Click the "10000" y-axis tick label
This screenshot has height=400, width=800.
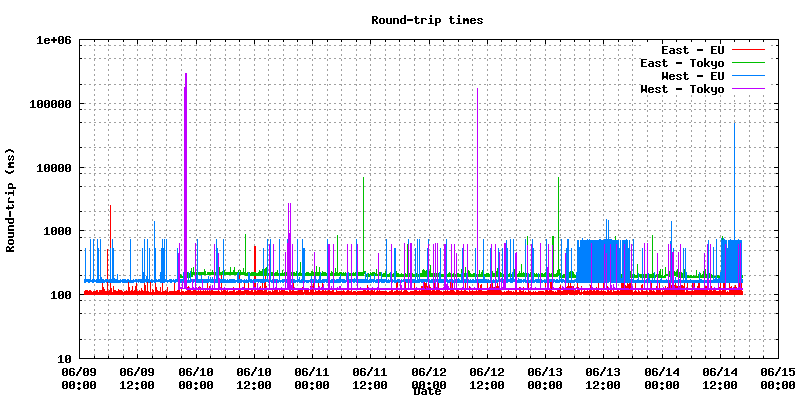click(54, 168)
